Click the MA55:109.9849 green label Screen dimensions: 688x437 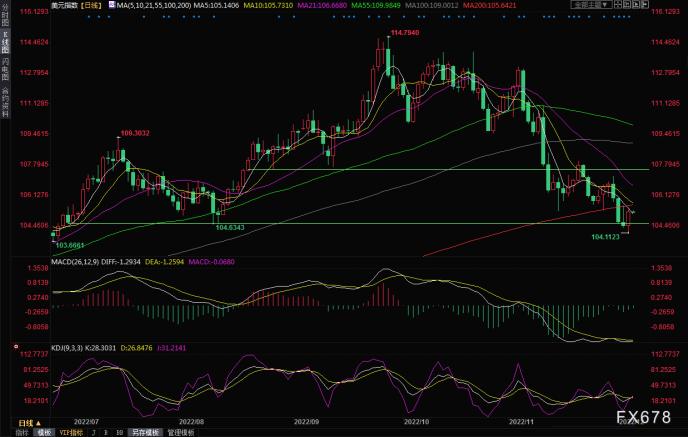[x=376, y=6]
